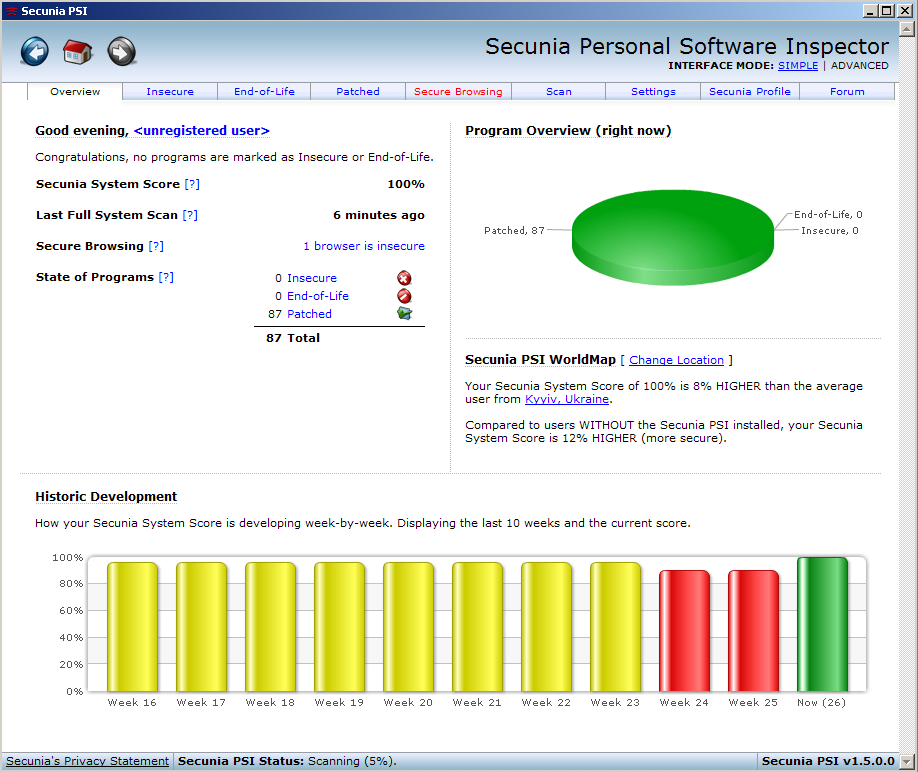Click the green Patched status icon
Viewport: 918px width, 772px height.
point(404,314)
